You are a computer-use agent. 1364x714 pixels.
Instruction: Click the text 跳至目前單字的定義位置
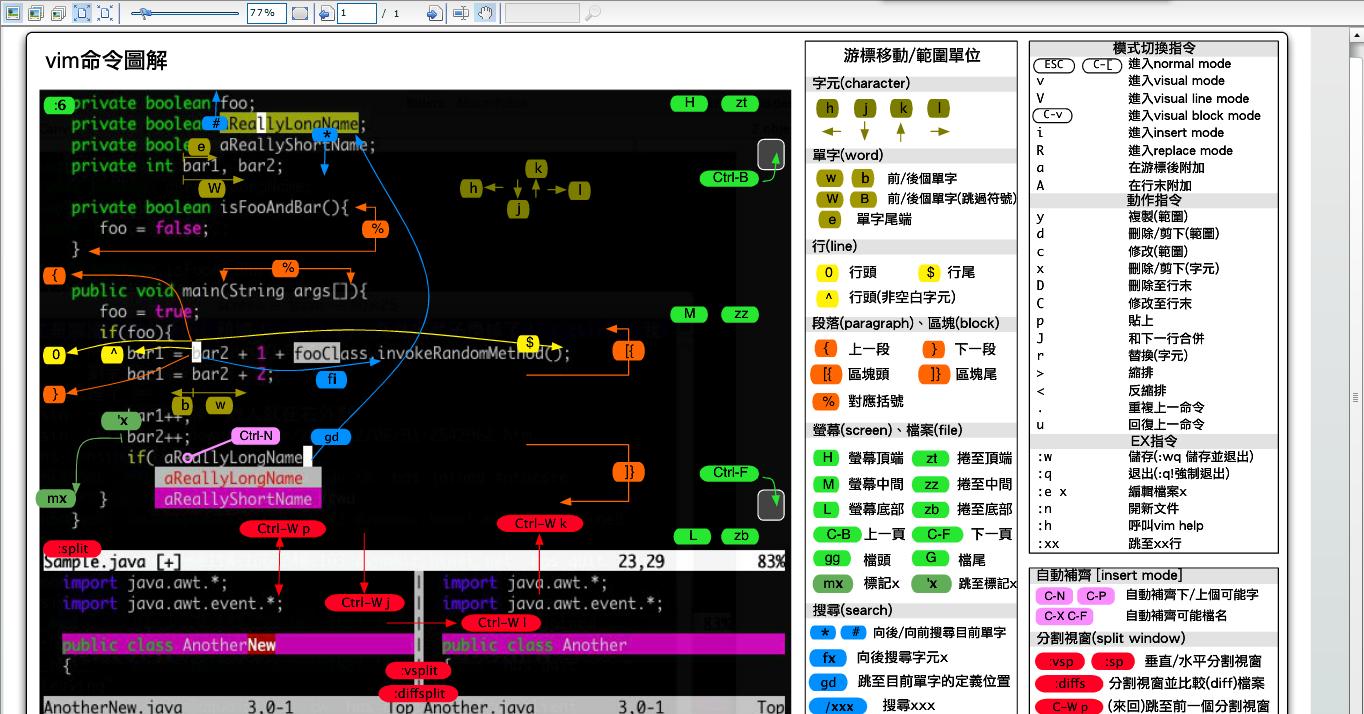(x=934, y=682)
